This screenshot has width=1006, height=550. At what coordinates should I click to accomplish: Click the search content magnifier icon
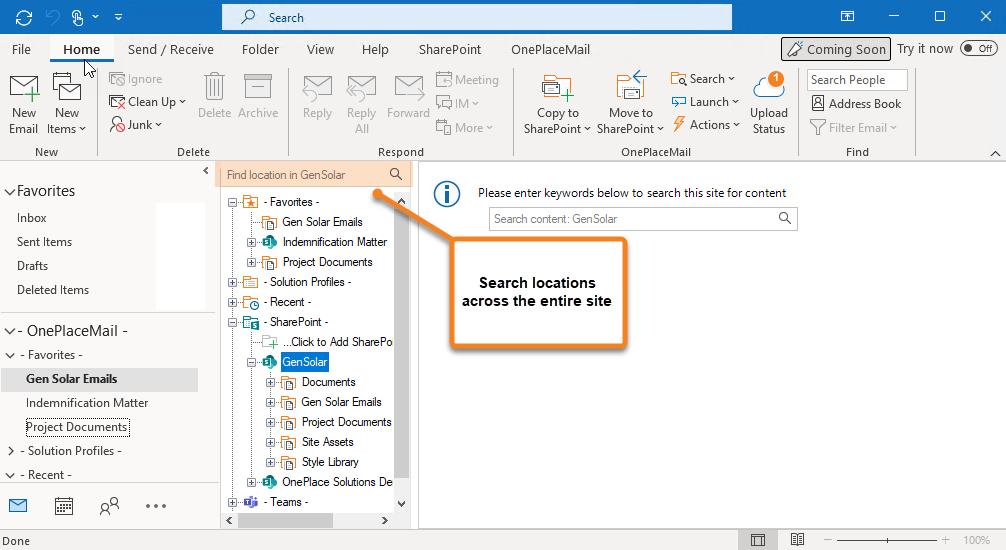785,218
